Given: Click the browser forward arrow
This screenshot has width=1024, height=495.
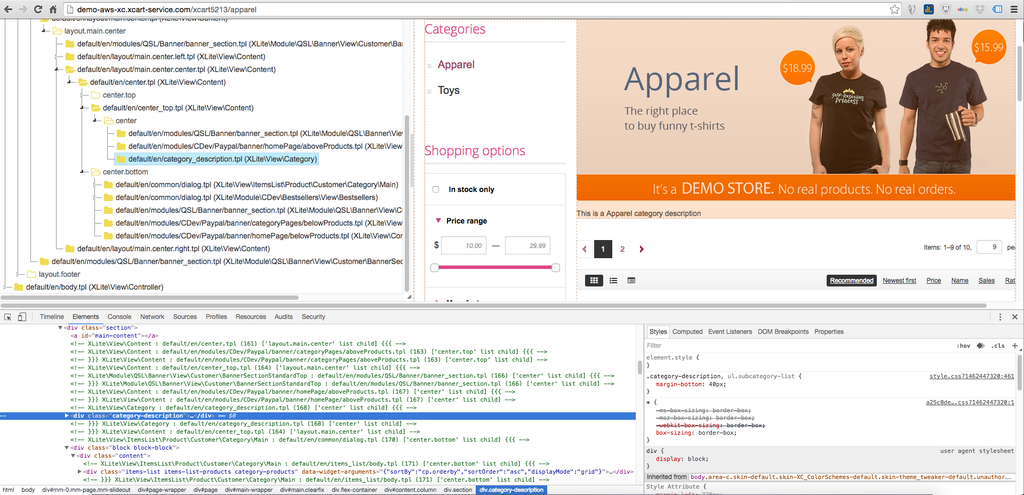Looking at the screenshot, I should pos(24,9).
